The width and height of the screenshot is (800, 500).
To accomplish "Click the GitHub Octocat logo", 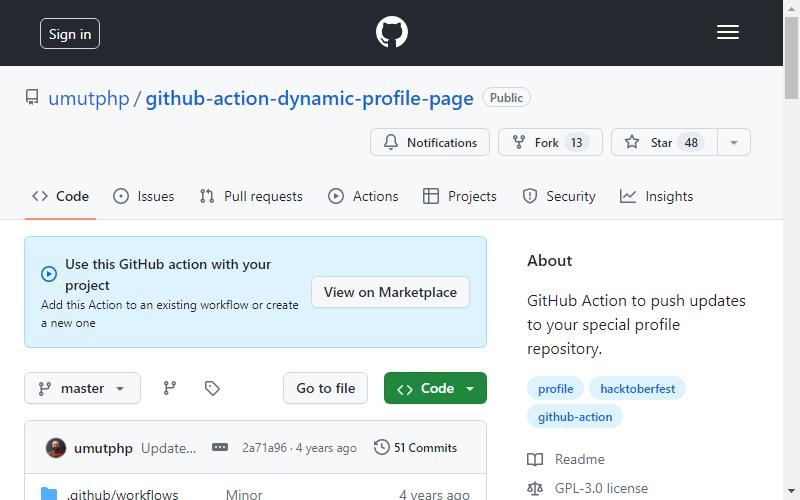I will point(391,32).
